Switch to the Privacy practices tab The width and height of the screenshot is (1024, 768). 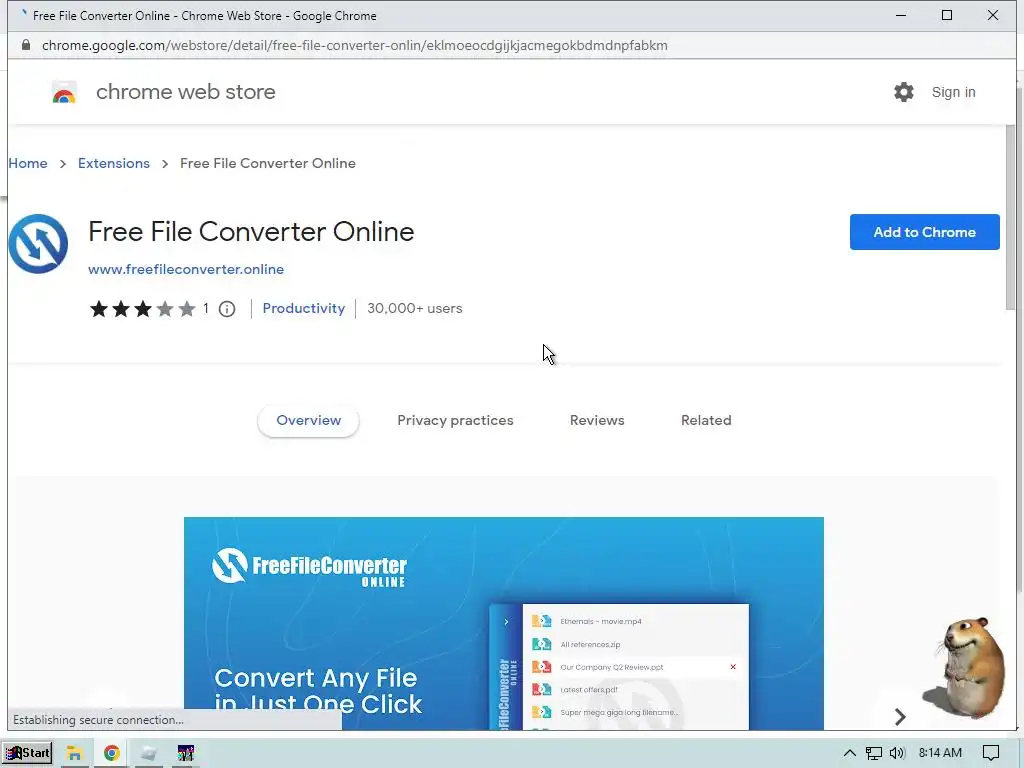455,421
